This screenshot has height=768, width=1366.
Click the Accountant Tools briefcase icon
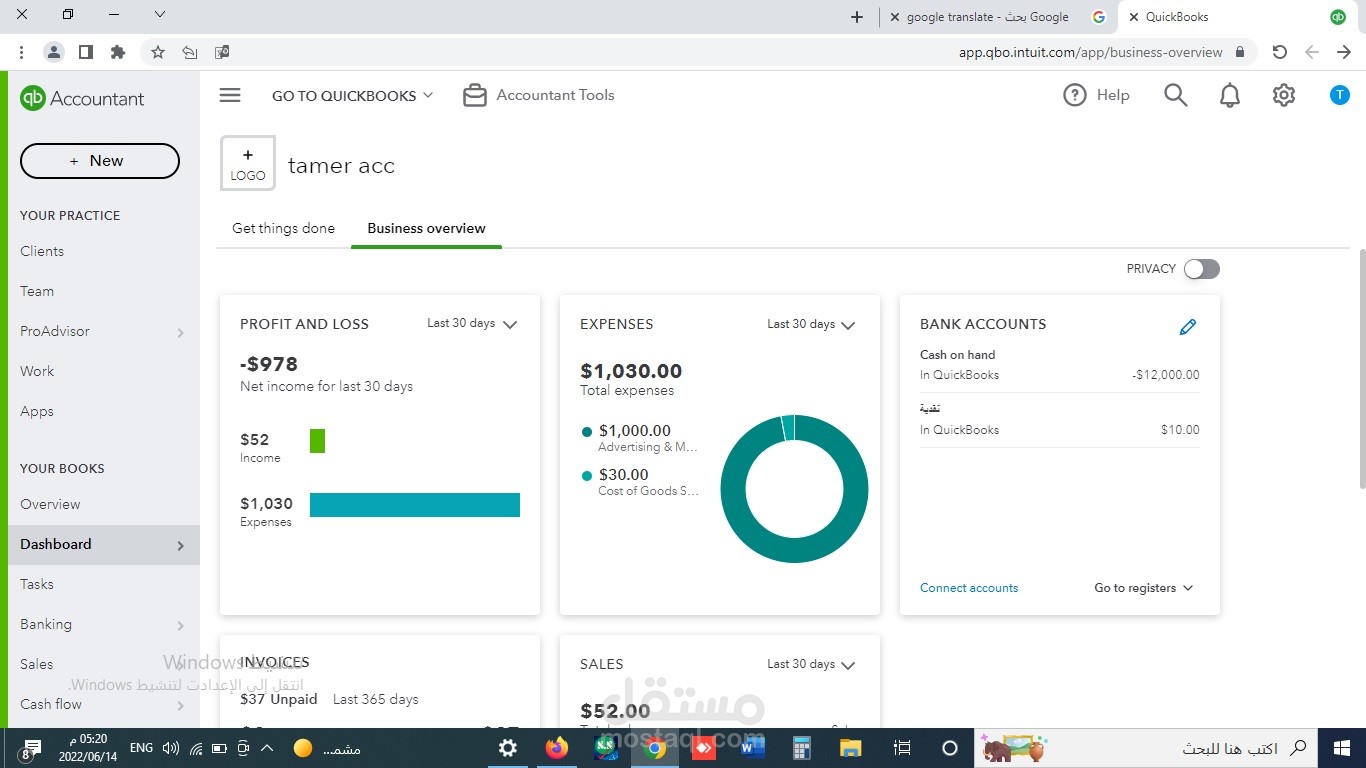pyautogui.click(x=475, y=95)
